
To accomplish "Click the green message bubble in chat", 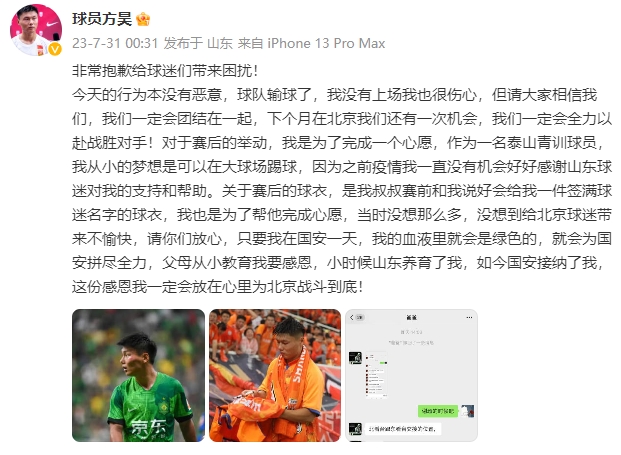I will point(438,411).
